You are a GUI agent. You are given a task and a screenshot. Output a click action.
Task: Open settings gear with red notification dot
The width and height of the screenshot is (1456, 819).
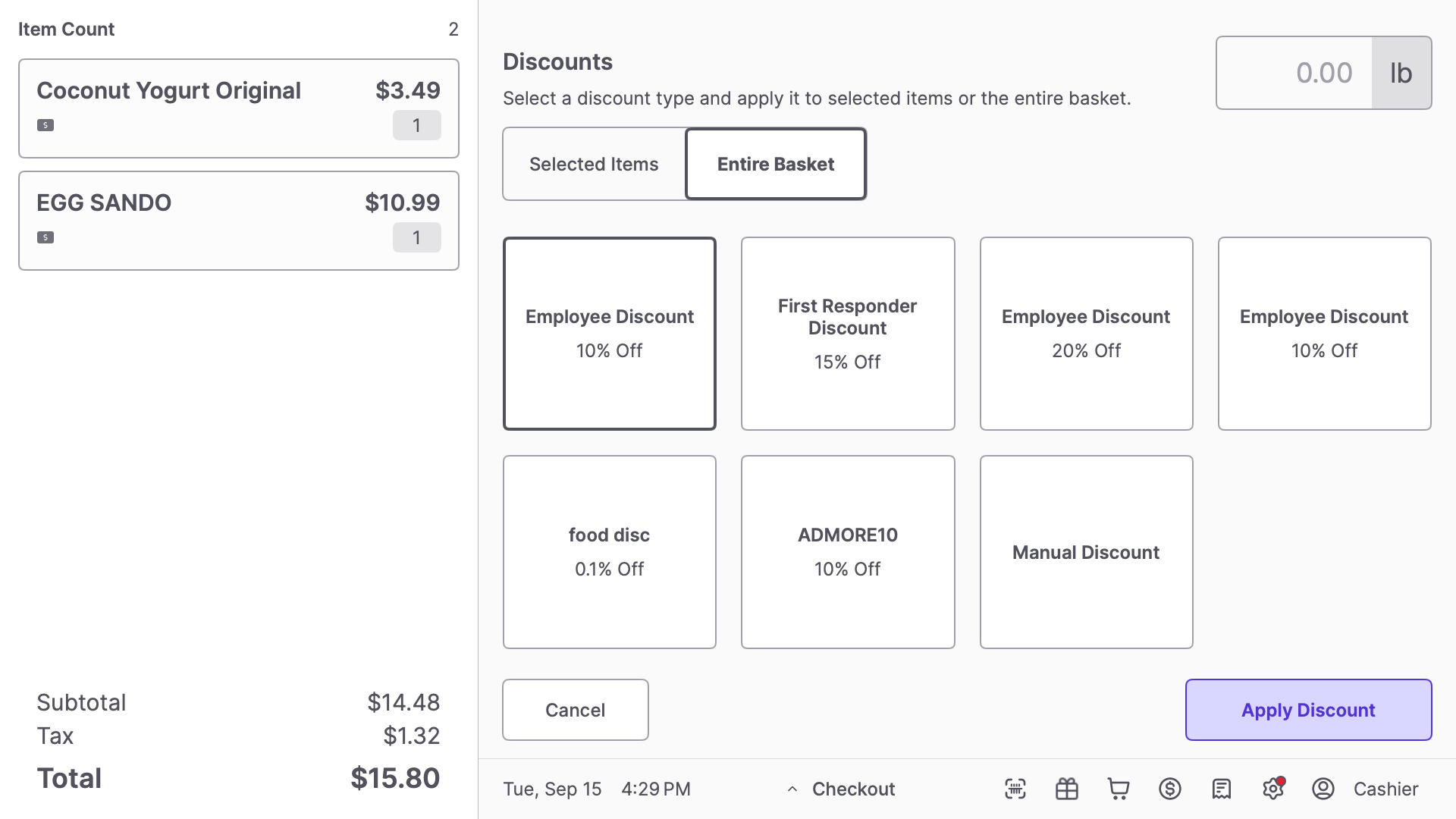(x=1273, y=789)
